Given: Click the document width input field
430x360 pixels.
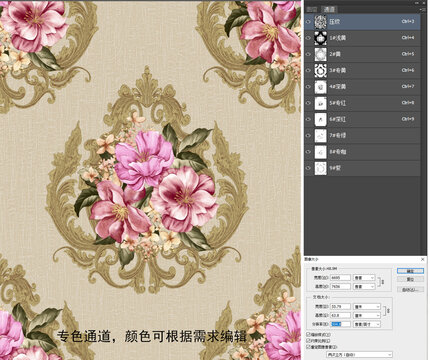Looking at the screenshot, I should pyautogui.click(x=340, y=306).
